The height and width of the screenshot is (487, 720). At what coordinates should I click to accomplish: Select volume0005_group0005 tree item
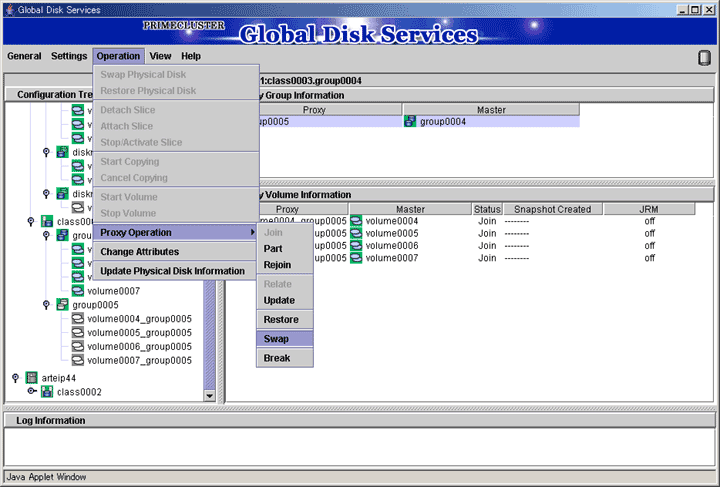pos(140,333)
